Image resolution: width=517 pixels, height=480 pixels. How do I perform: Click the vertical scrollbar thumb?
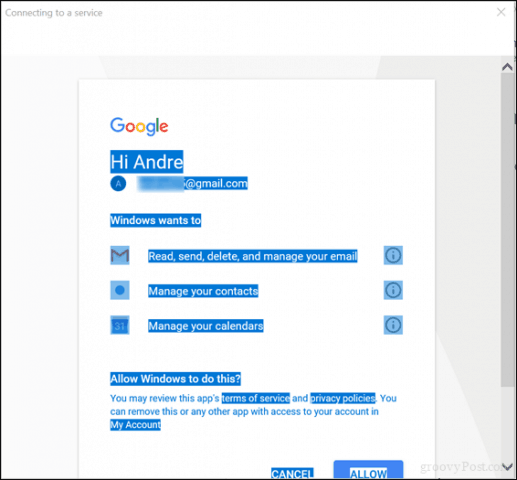pyautogui.click(x=507, y=230)
